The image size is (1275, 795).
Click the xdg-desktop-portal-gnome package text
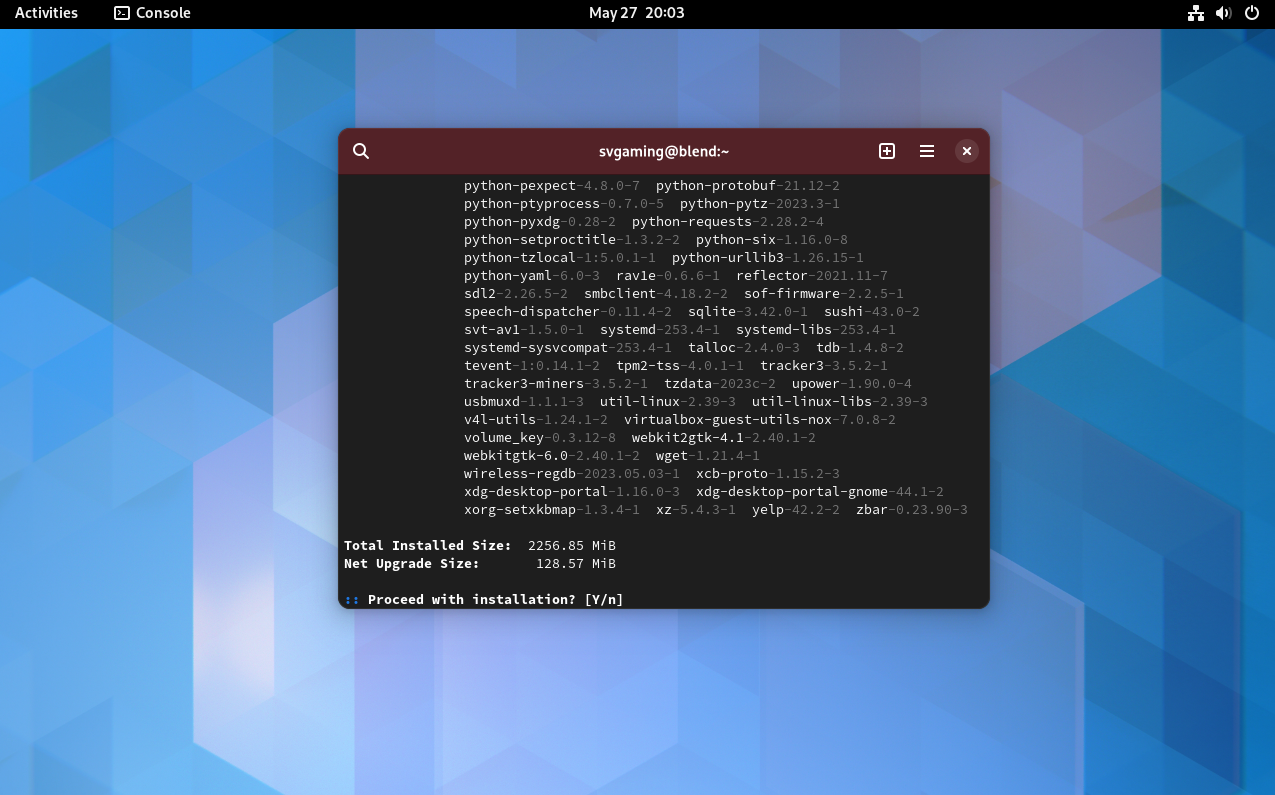coord(792,492)
